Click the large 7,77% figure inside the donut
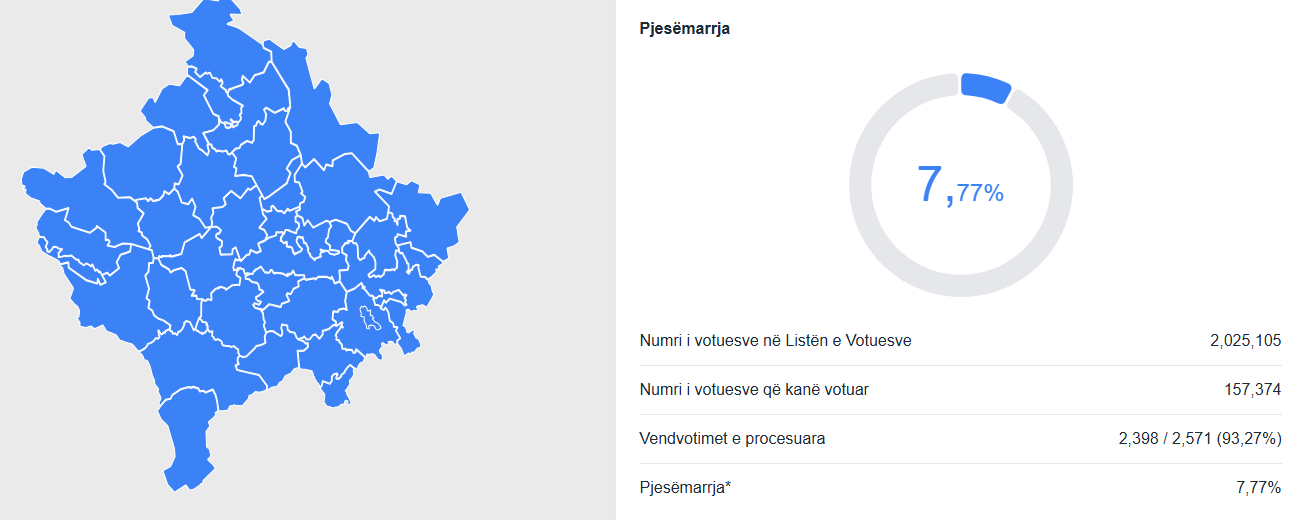The height and width of the screenshot is (520, 1301). pos(960,186)
